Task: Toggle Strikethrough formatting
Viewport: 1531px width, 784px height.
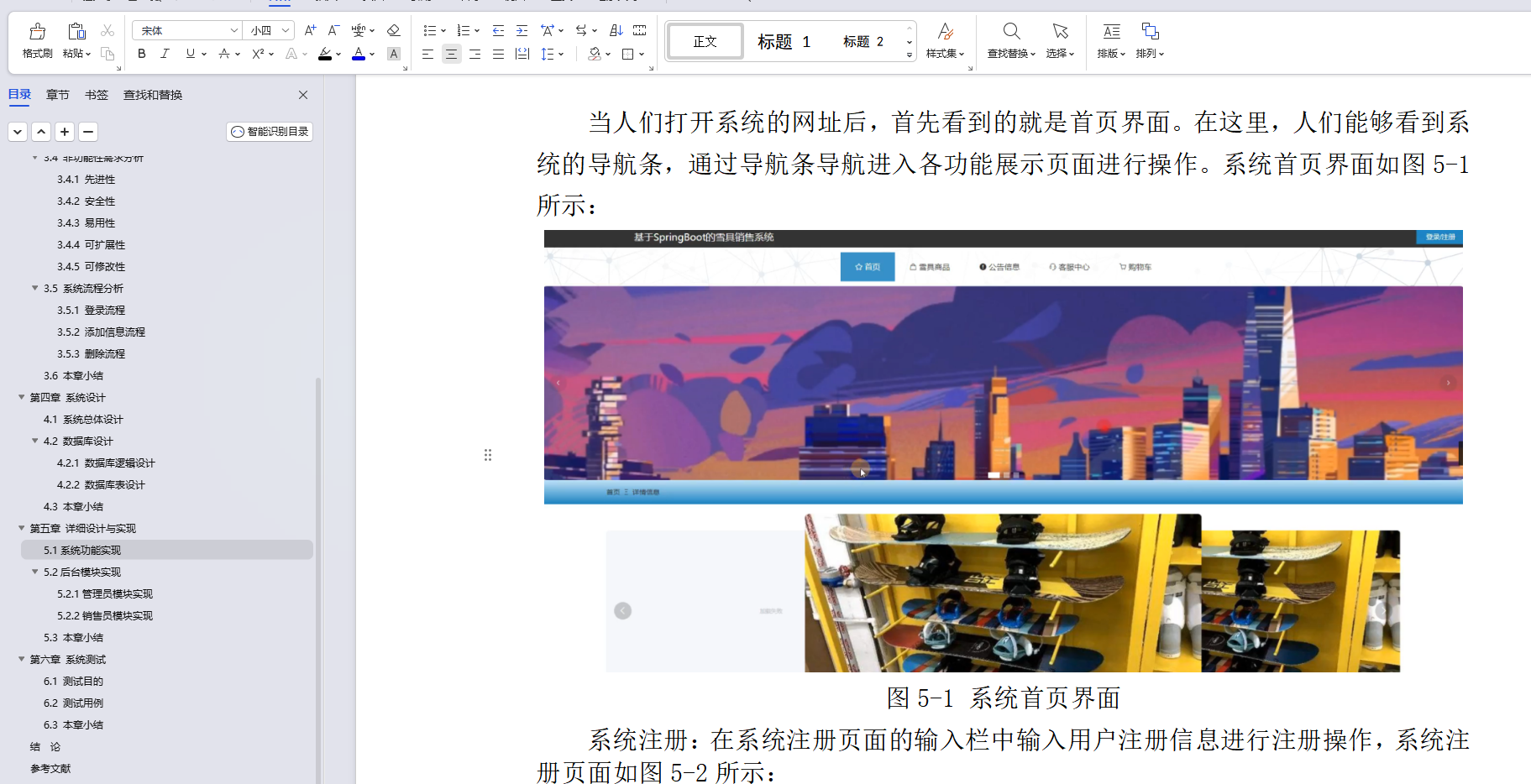Action: click(223, 54)
